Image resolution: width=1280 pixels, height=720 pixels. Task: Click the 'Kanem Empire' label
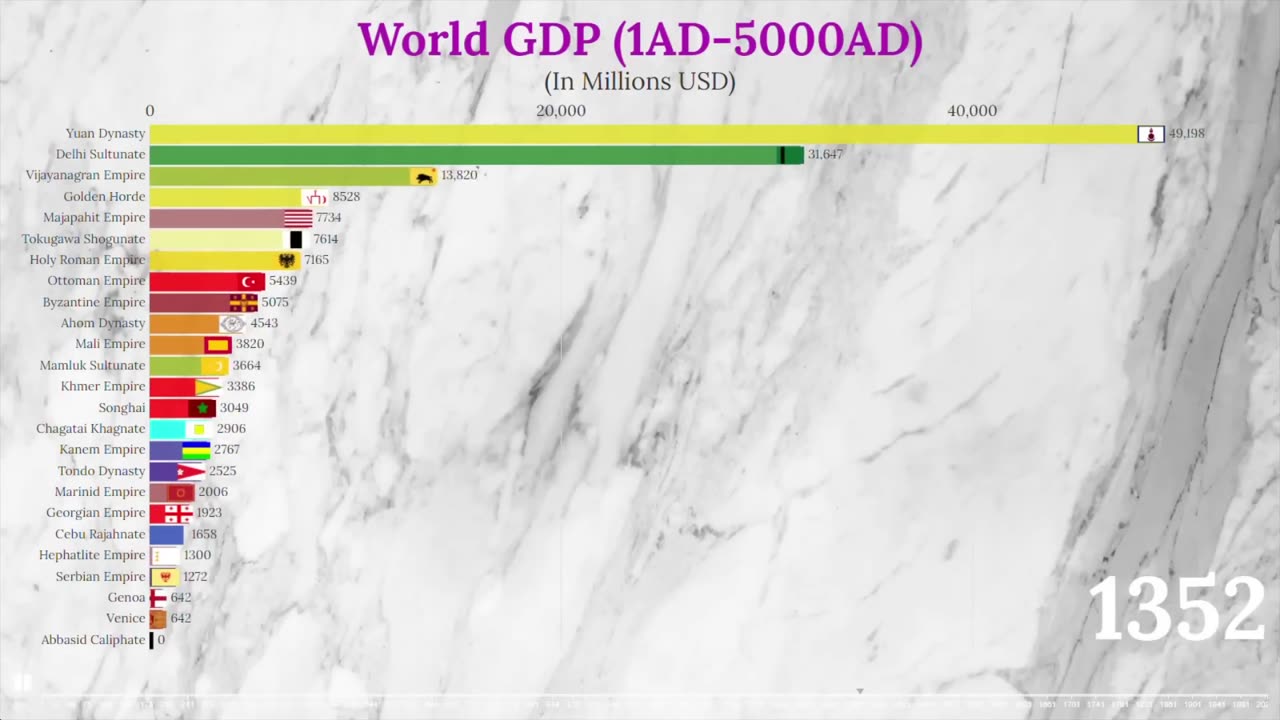tap(102, 450)
